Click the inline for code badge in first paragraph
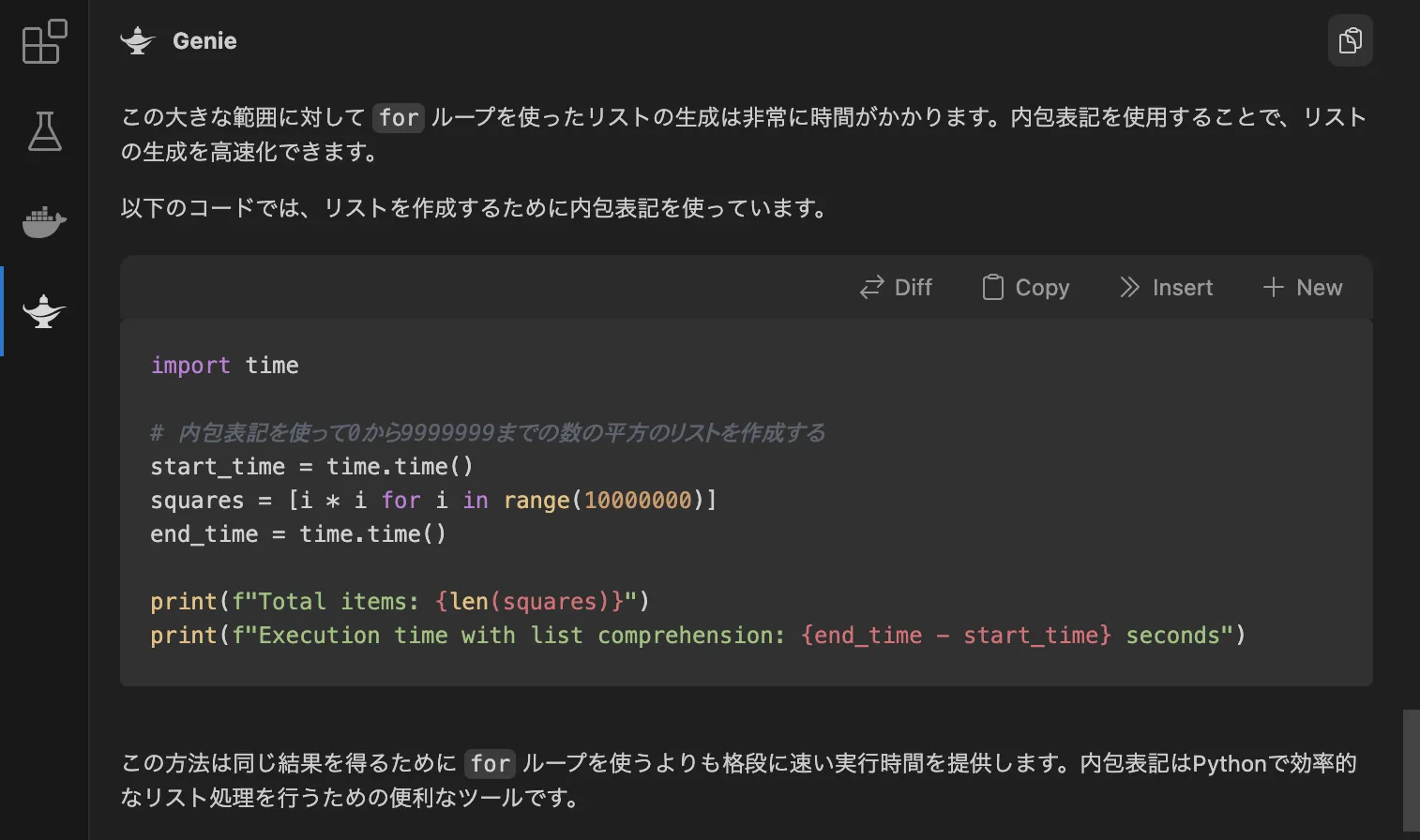The height and width of the screenshot is (840, 1420). tap(398, 118)
